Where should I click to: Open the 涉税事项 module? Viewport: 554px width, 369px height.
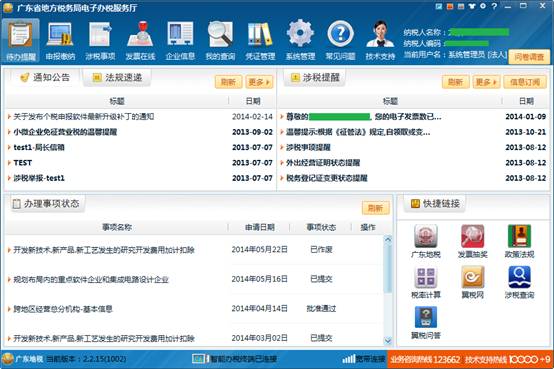tap(100, 41)
